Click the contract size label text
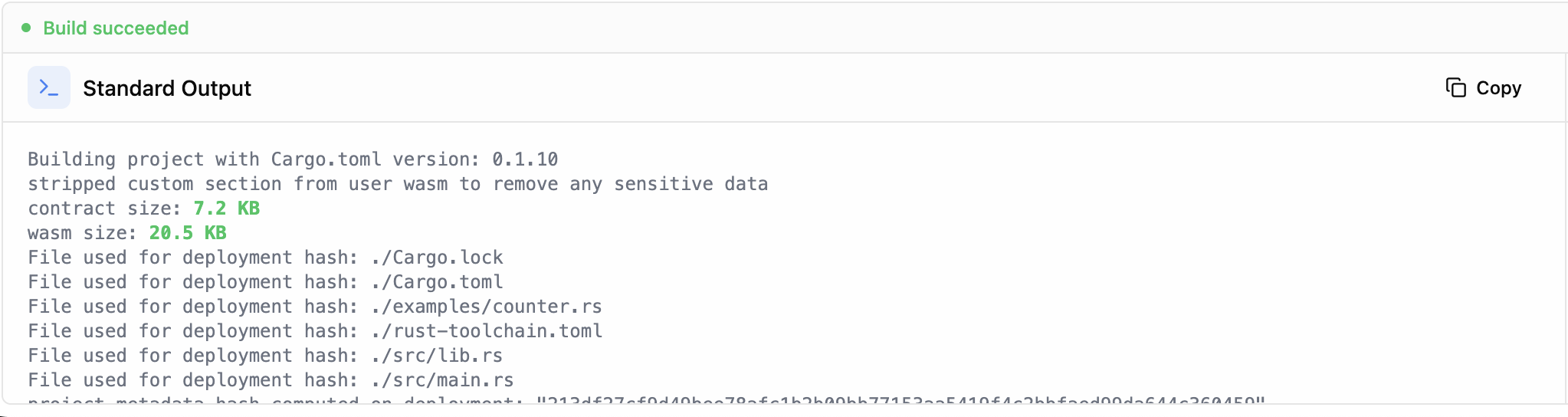1568x417 pixels. (x=104, y=208)
